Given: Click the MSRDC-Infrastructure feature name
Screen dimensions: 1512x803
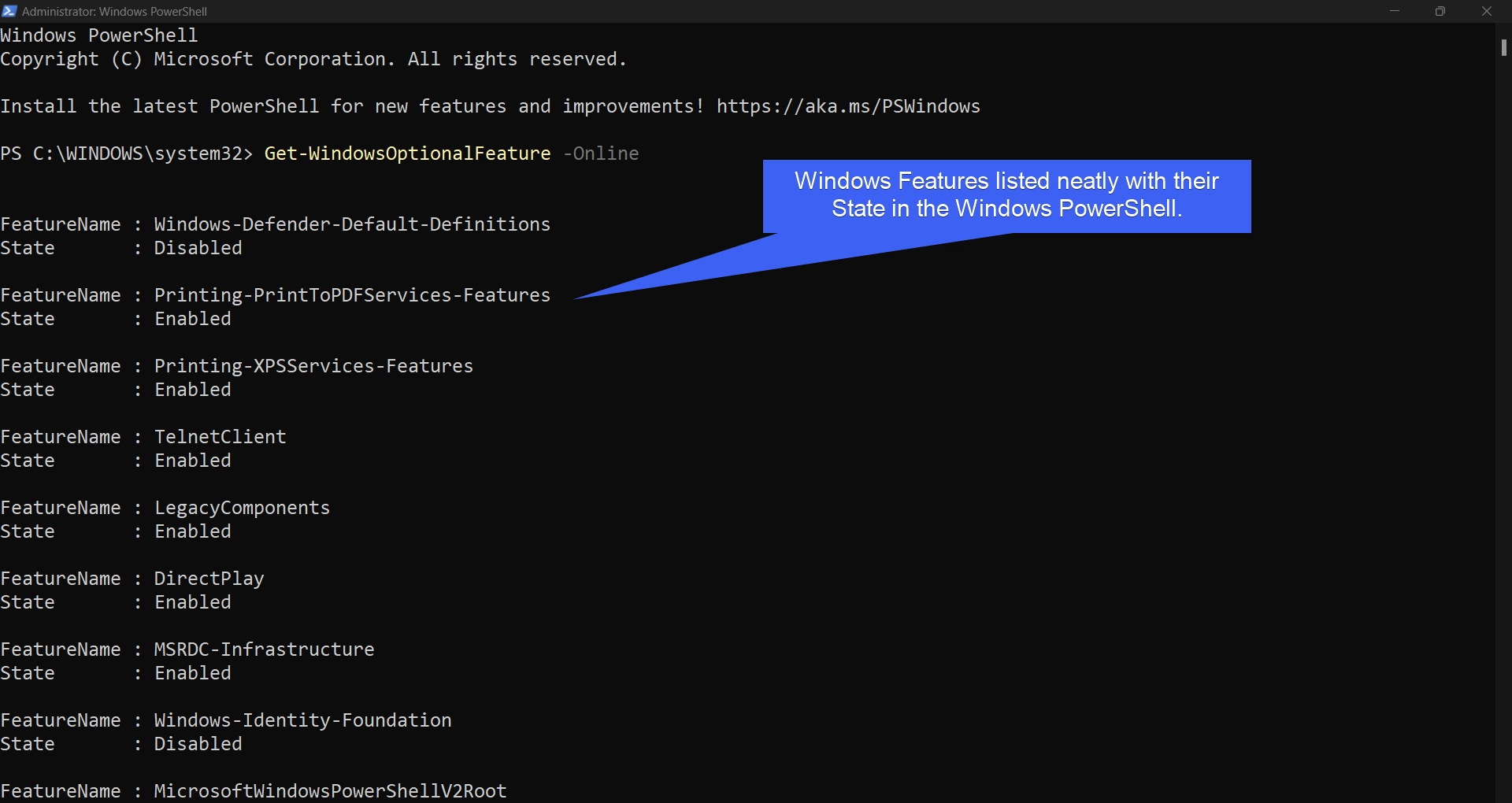Looking at the screenshot, I should 264,649.
